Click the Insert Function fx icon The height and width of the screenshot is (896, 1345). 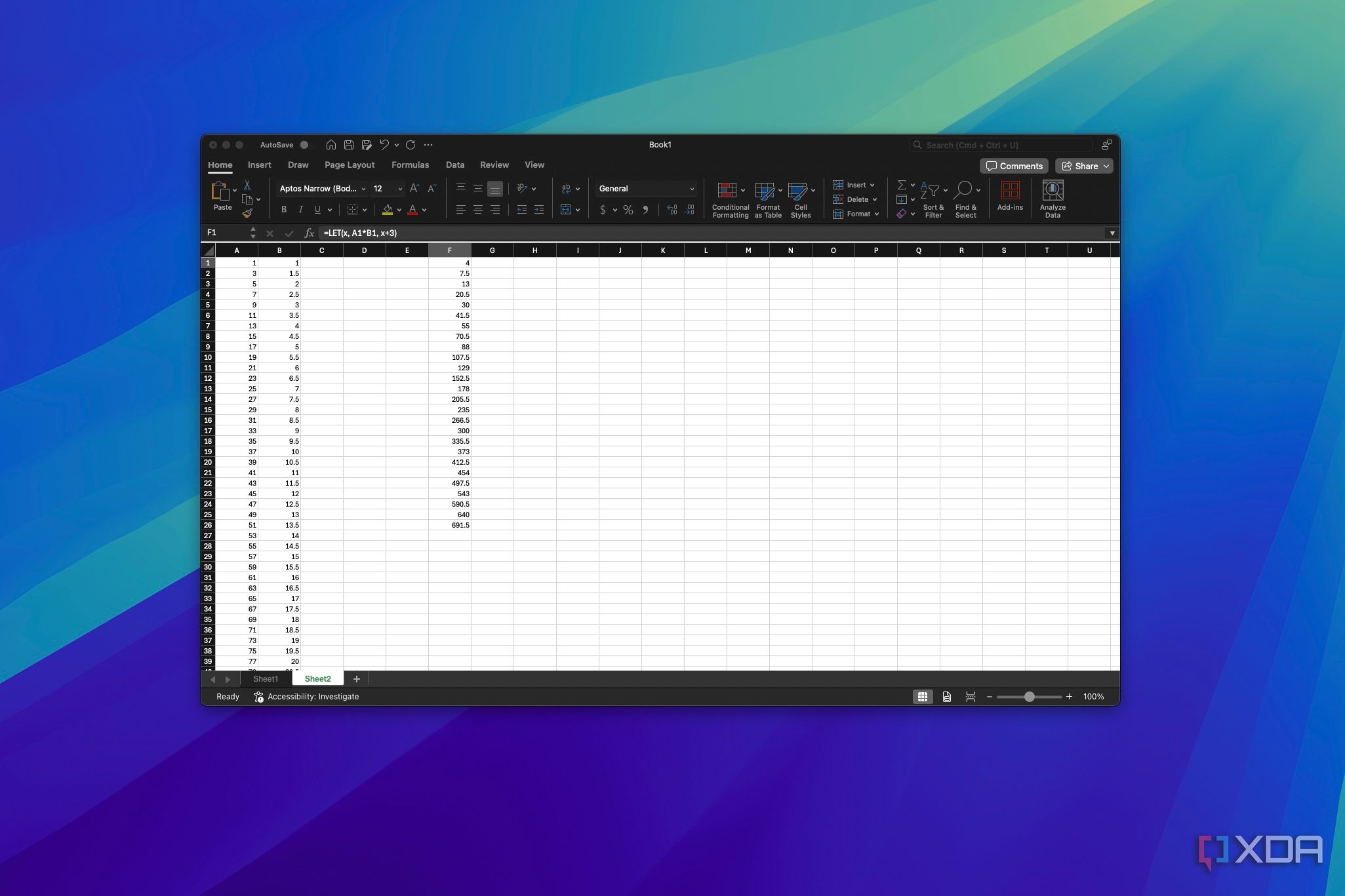pyautogui.click(x=309, y=233)
